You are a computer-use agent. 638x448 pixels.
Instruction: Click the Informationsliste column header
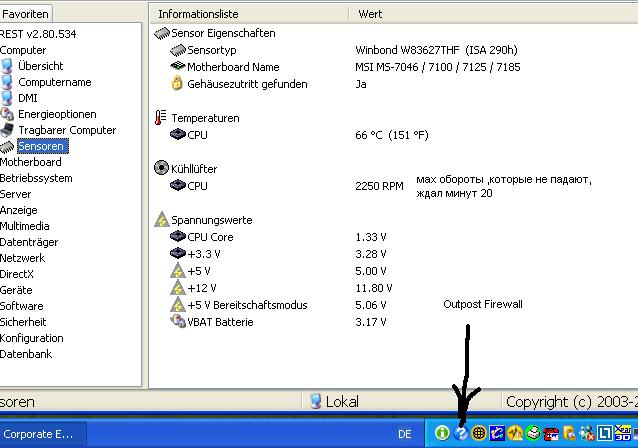[x=249, y=14]
